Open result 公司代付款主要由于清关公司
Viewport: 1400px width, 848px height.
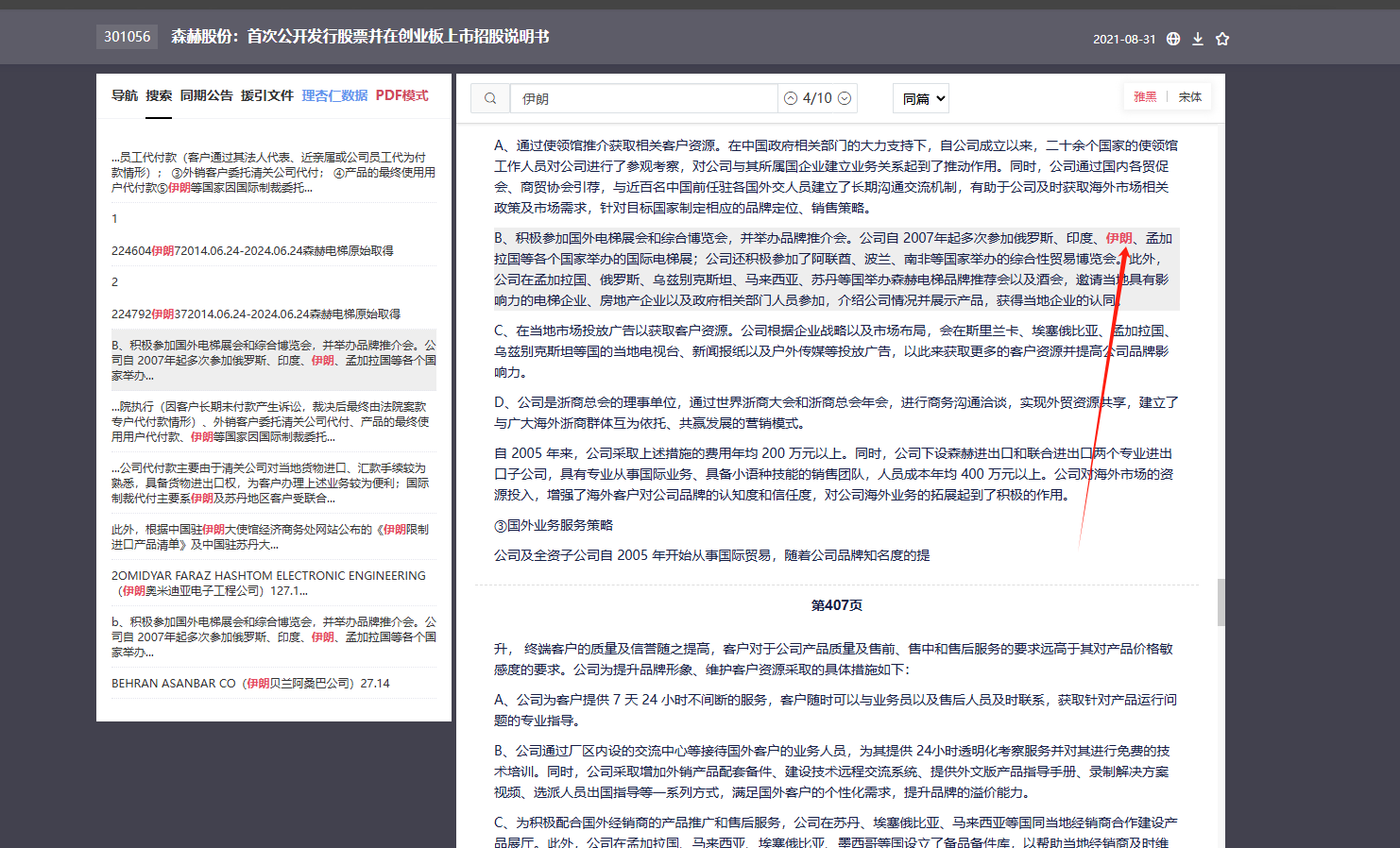pyautogui.click(x=274, y=483)
